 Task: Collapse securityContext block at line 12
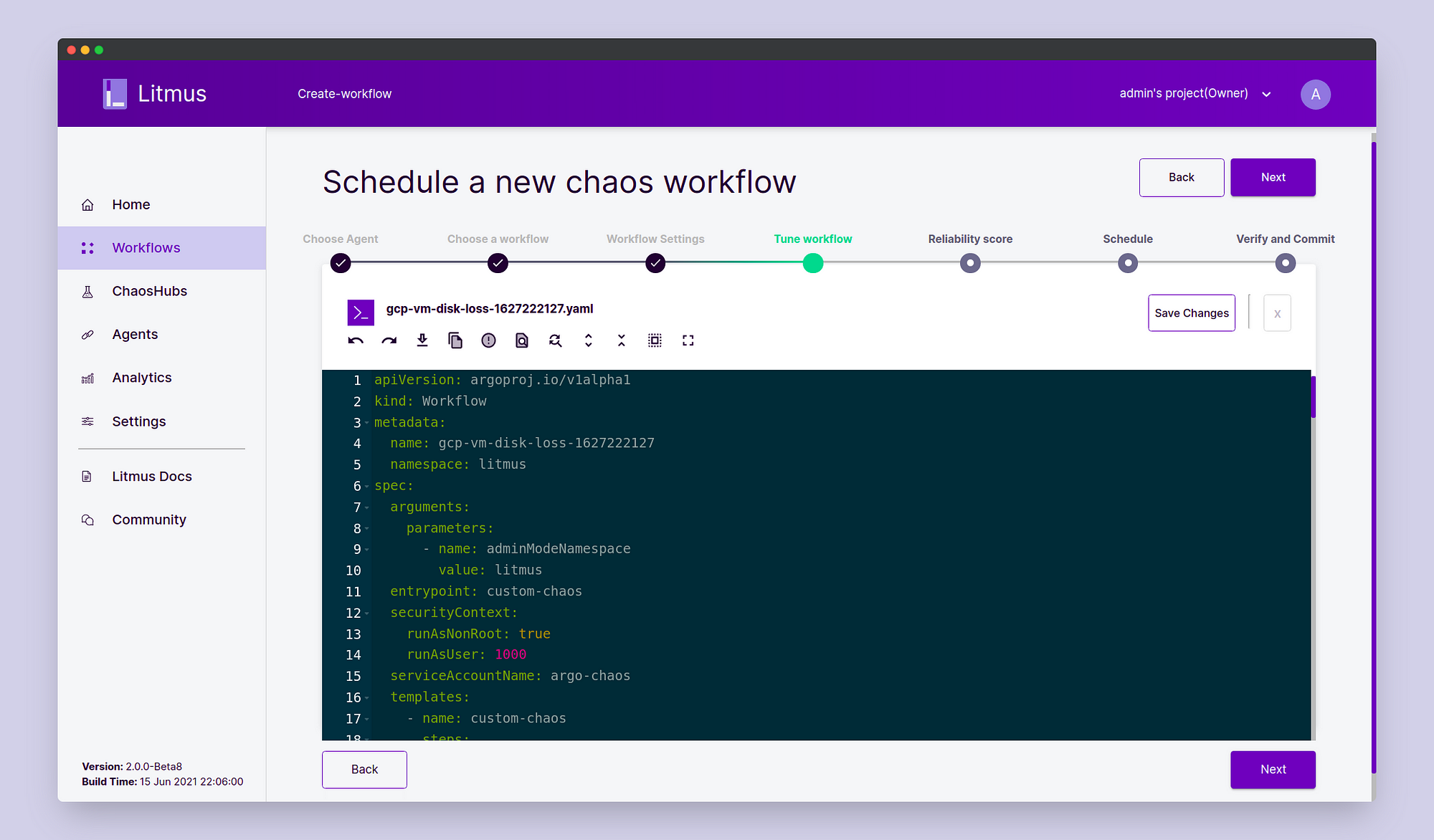coord(367,614)
